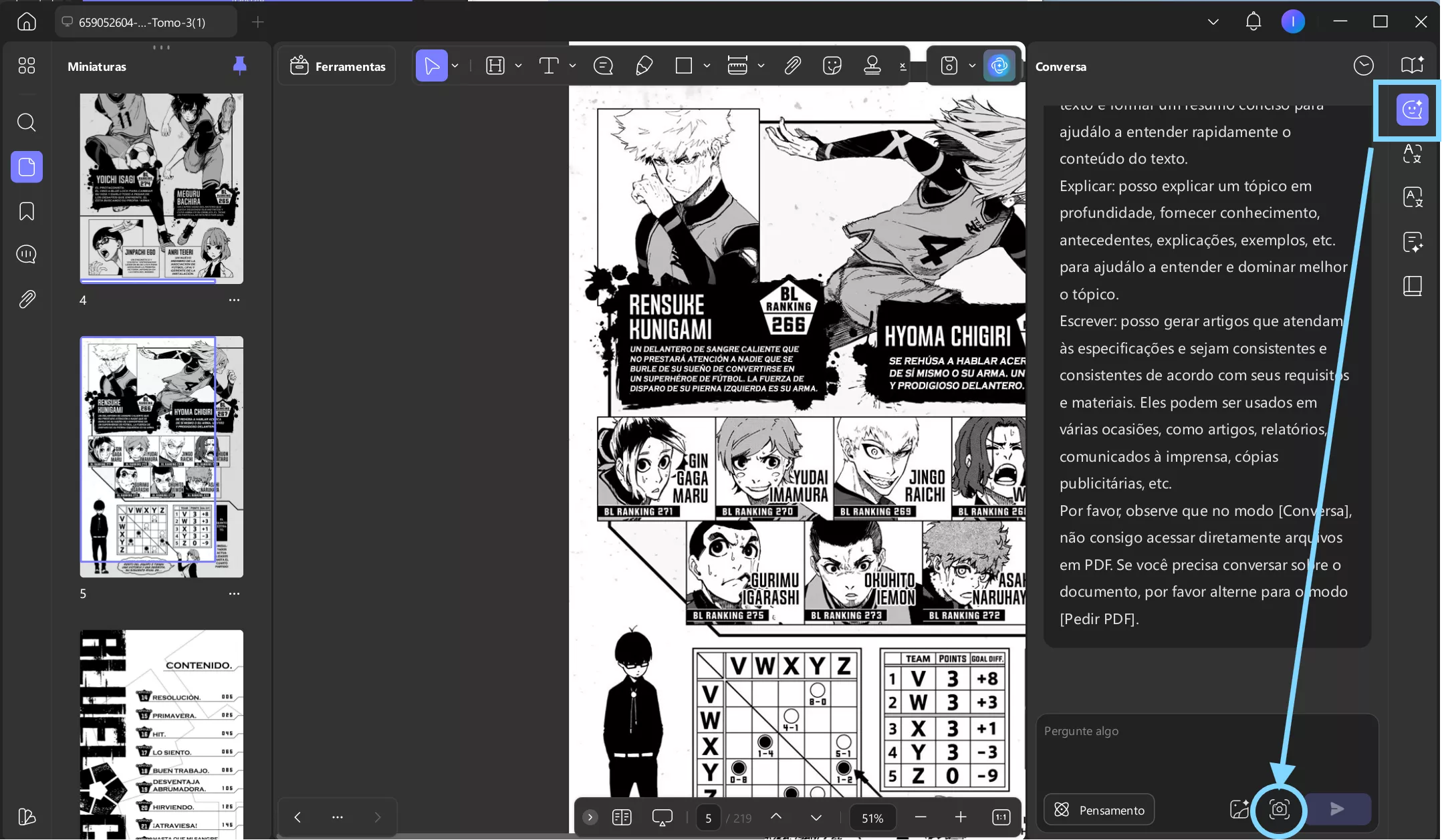Select the stamp tool

point(872,65)
